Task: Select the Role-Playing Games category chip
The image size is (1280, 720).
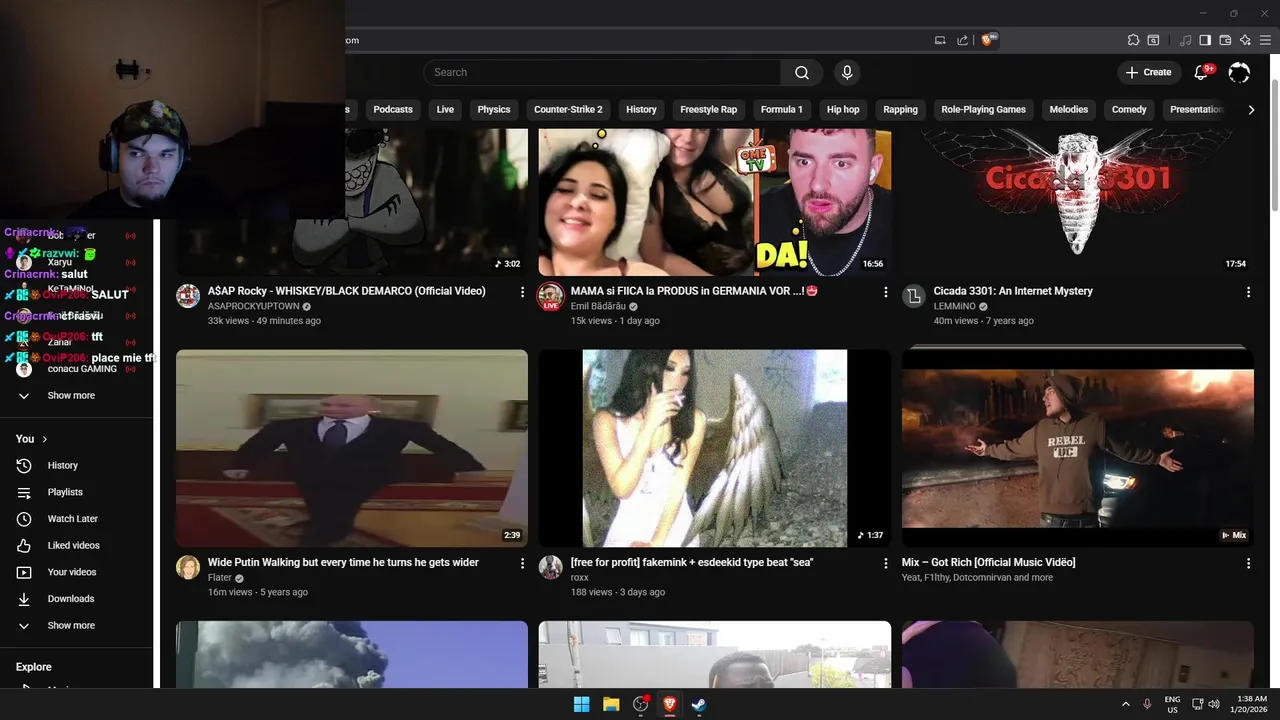Action: tap(983, 110)
